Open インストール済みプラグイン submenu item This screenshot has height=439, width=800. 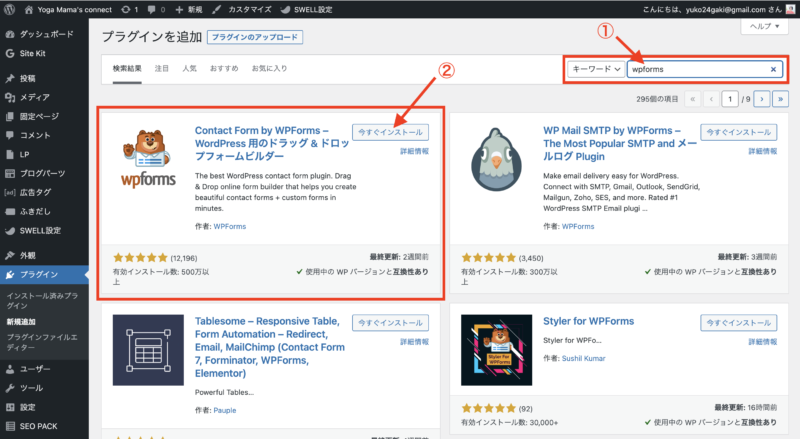click(42, 301)
